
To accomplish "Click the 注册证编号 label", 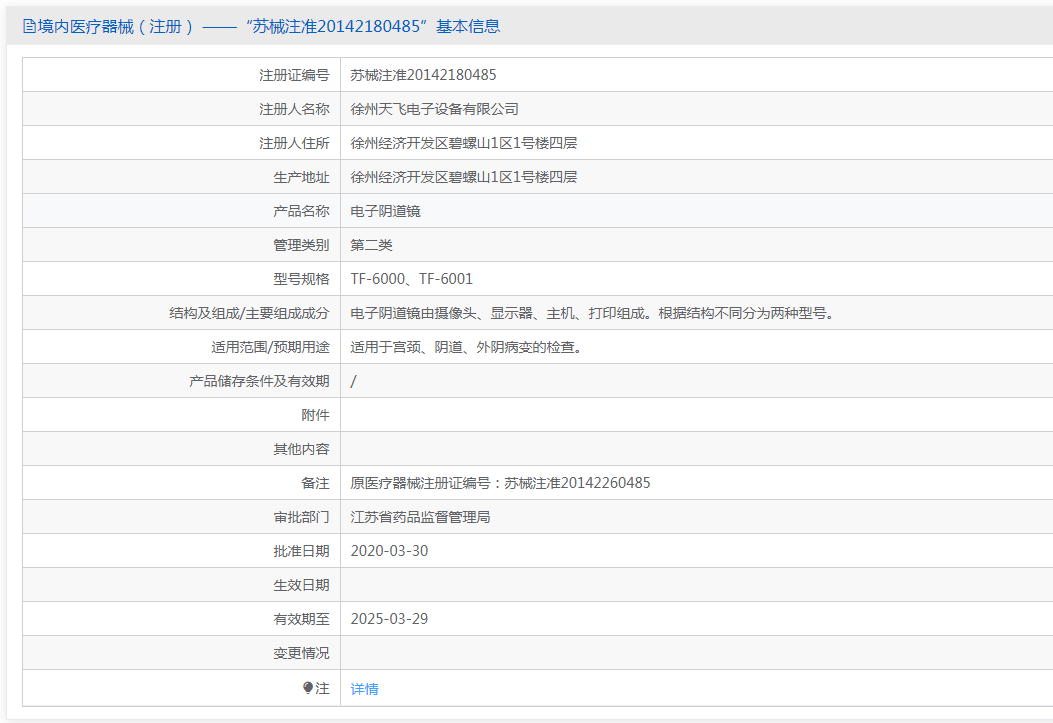I will tap(294, 75).
